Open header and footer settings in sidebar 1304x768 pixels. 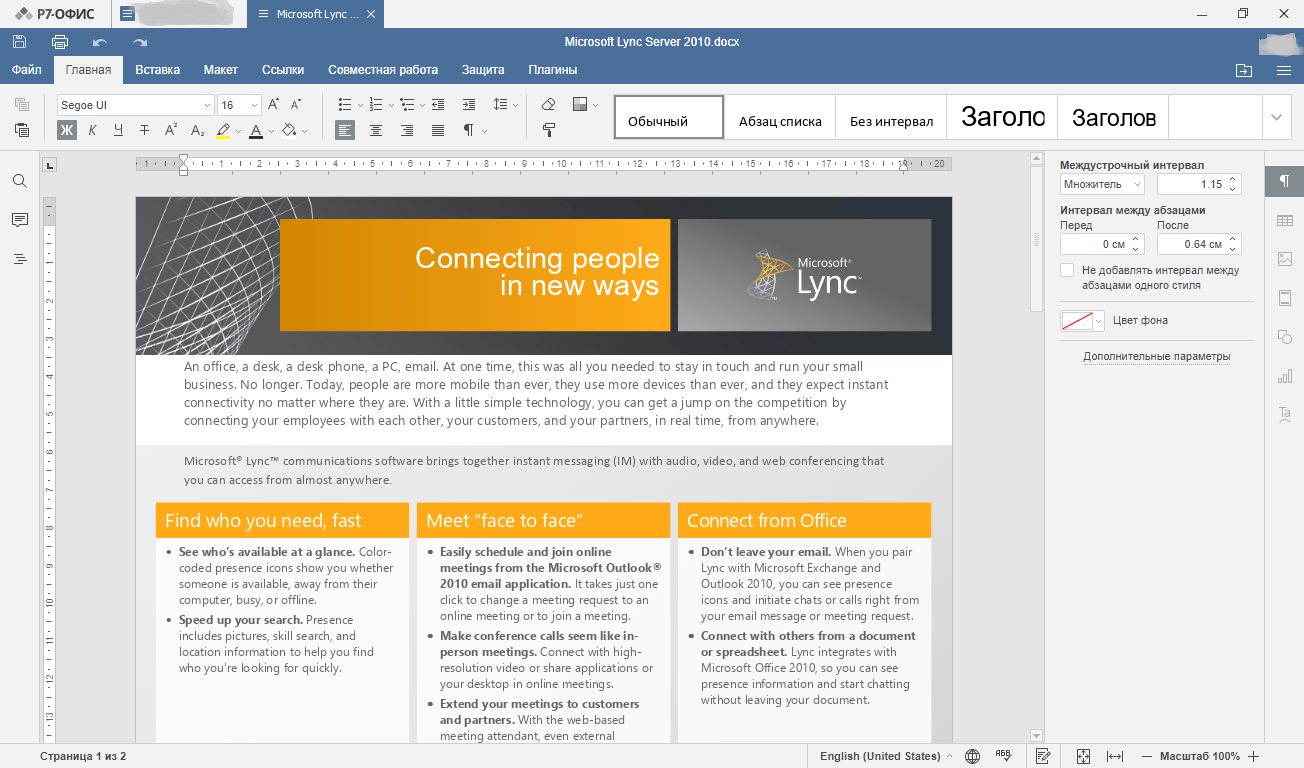click(x=1284, y=298)
